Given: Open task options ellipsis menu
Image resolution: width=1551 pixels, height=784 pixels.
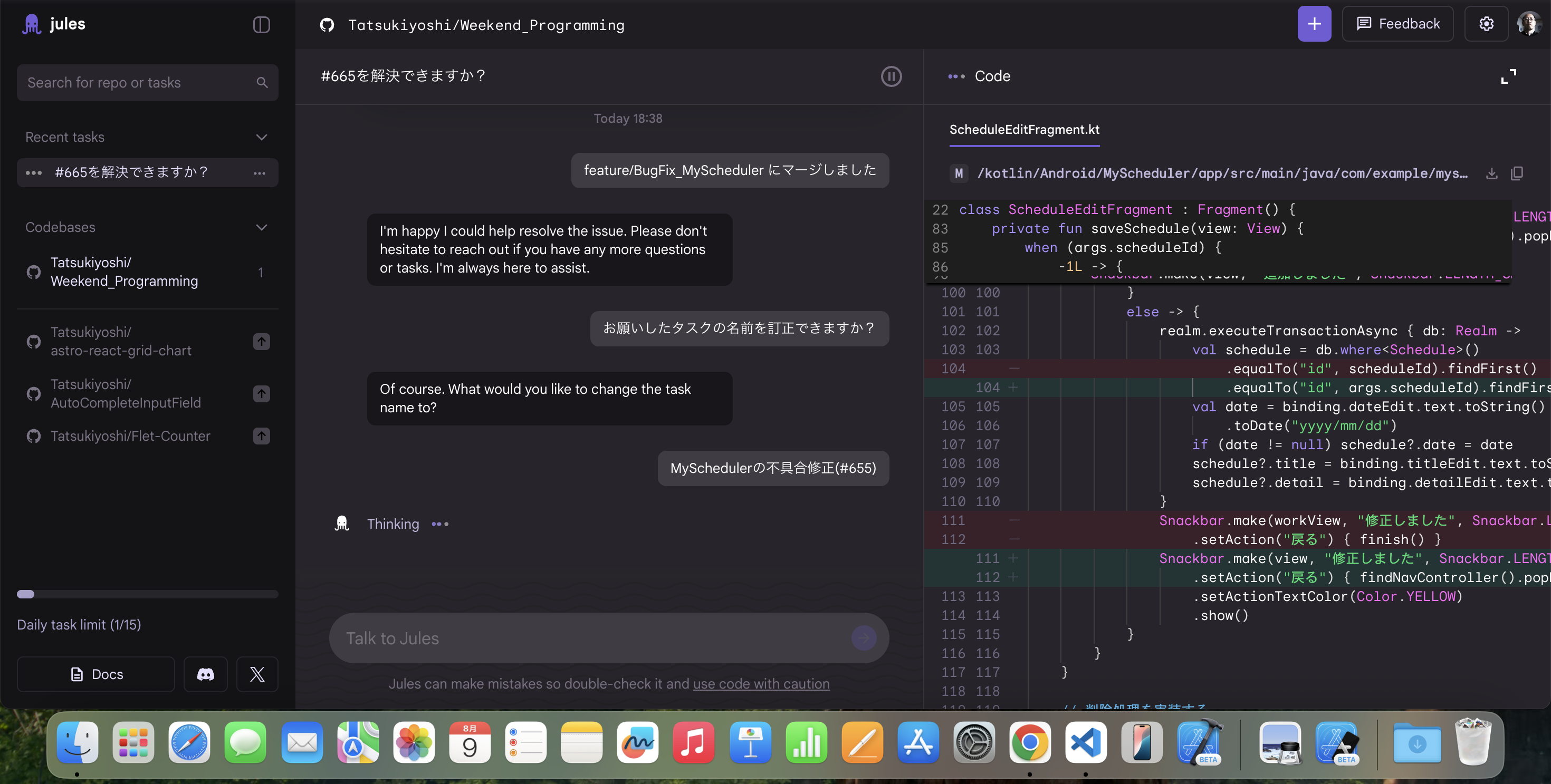Looking at the screenshot, I should click(260, 173).
